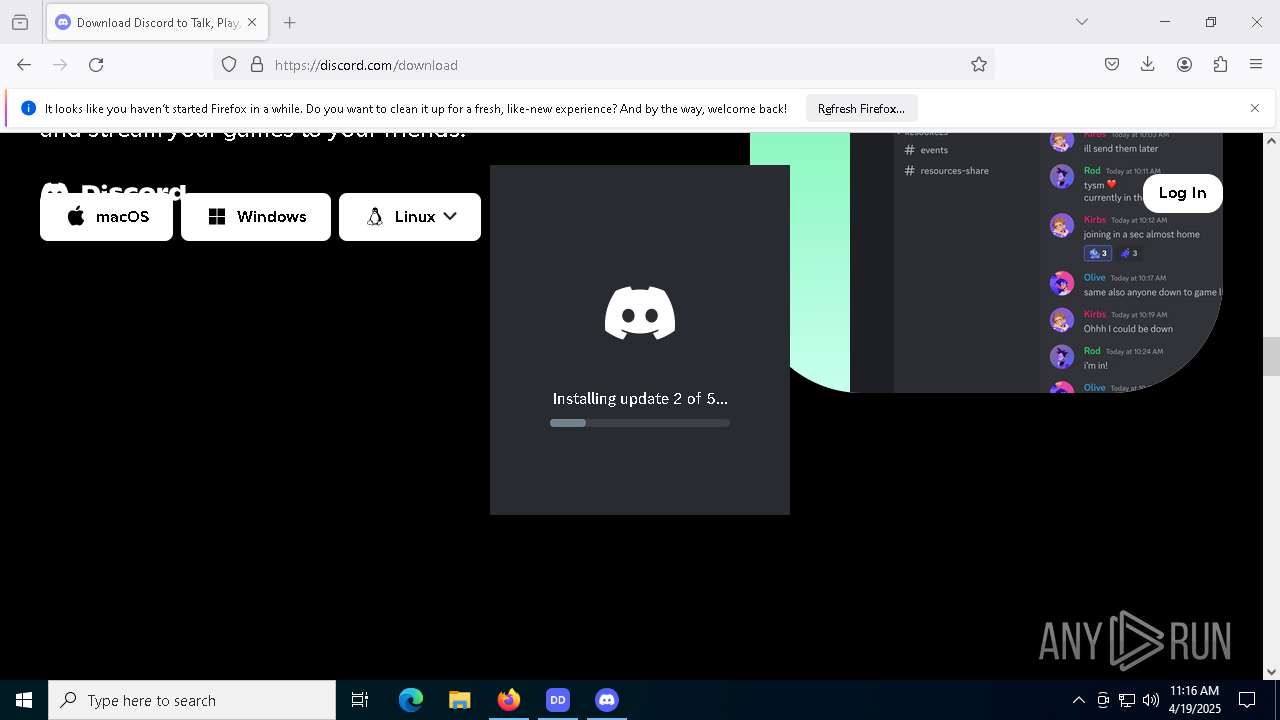Click the volume speaker tray icon
The width and height of the screenshot is (1280, 720).
click(1151, 700)
